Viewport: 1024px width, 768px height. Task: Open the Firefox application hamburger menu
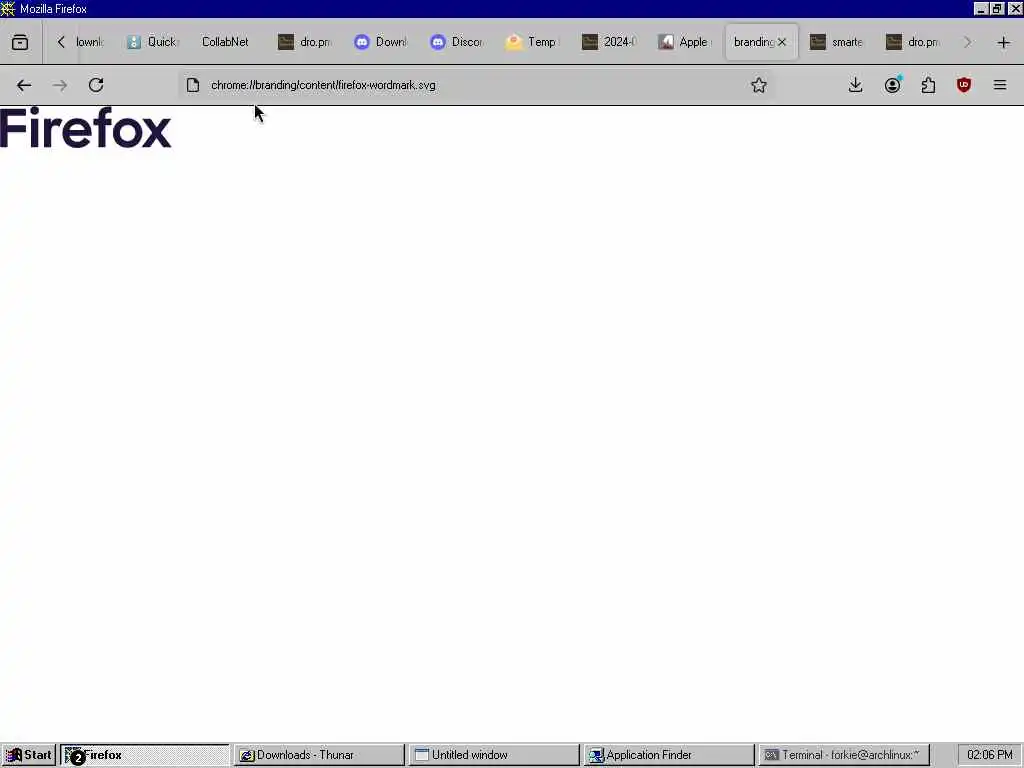tap(1000, 85)
